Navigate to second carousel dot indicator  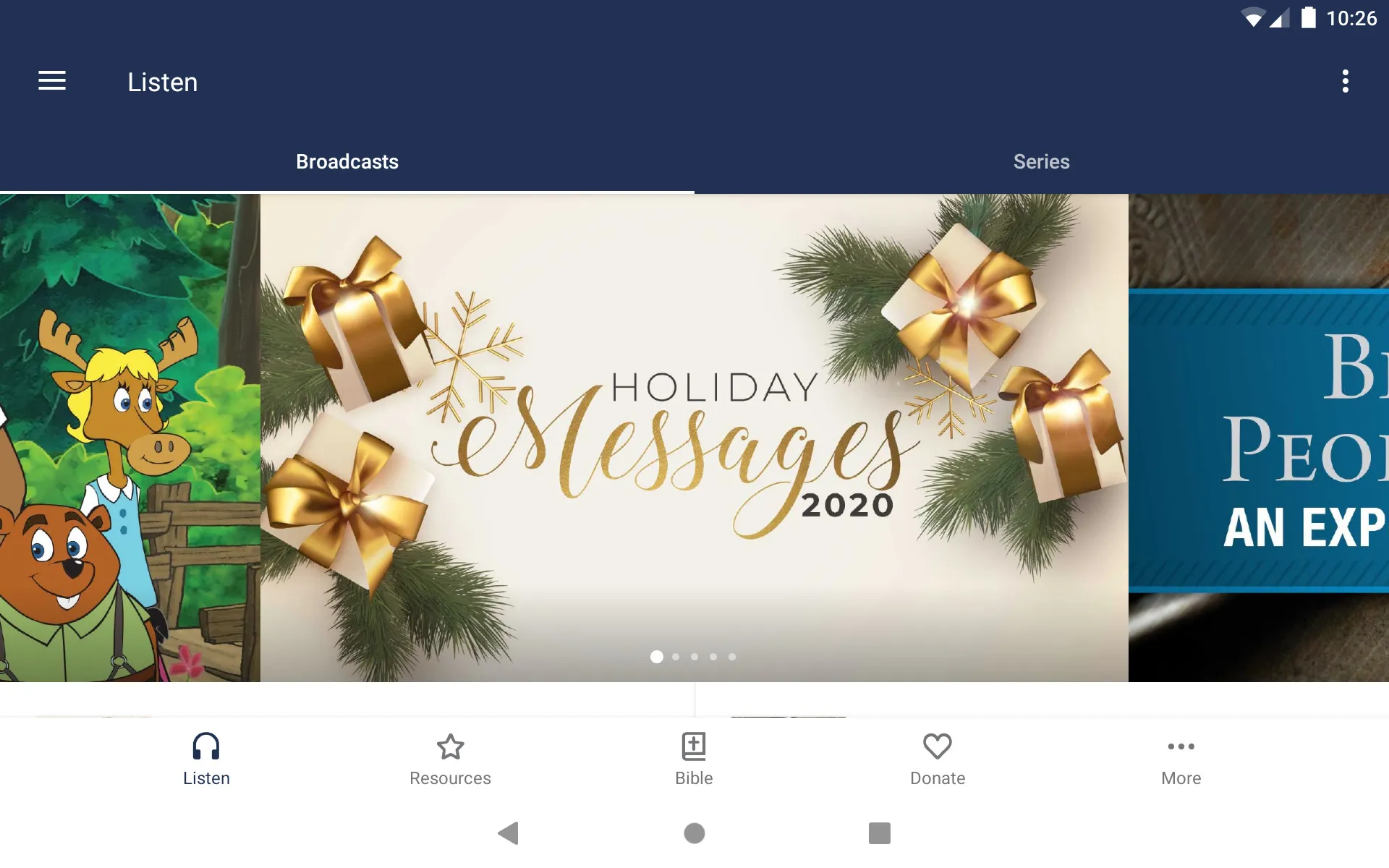[x=676, y=656]
